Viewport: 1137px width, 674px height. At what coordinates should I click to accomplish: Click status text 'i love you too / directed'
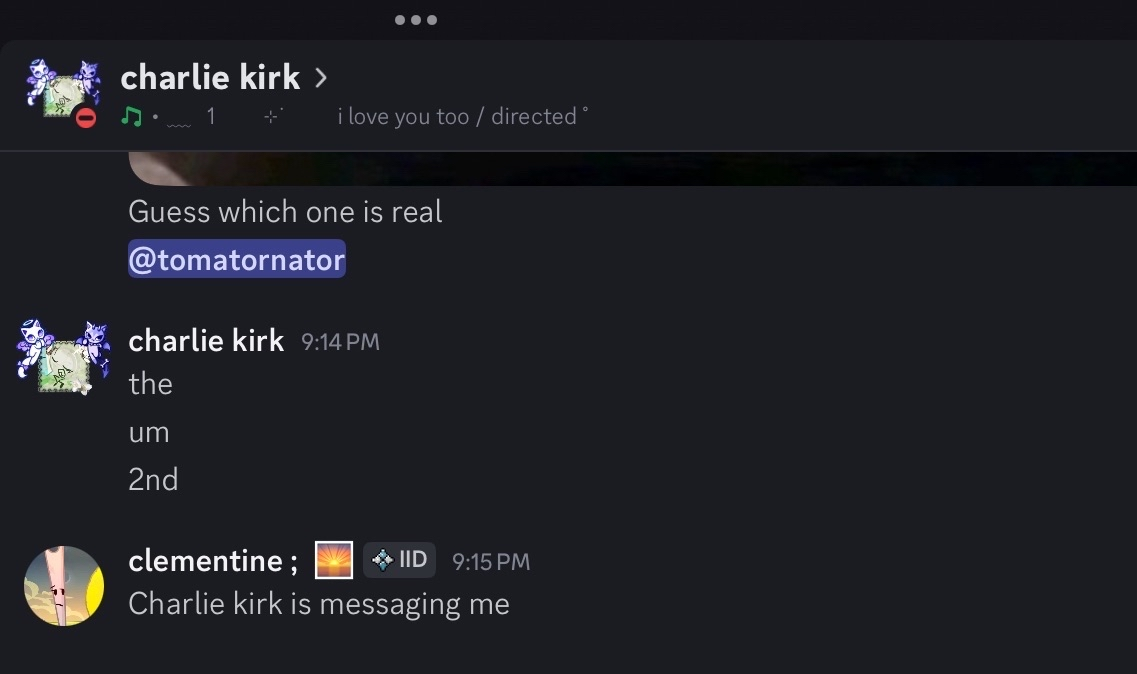point(457,117)
